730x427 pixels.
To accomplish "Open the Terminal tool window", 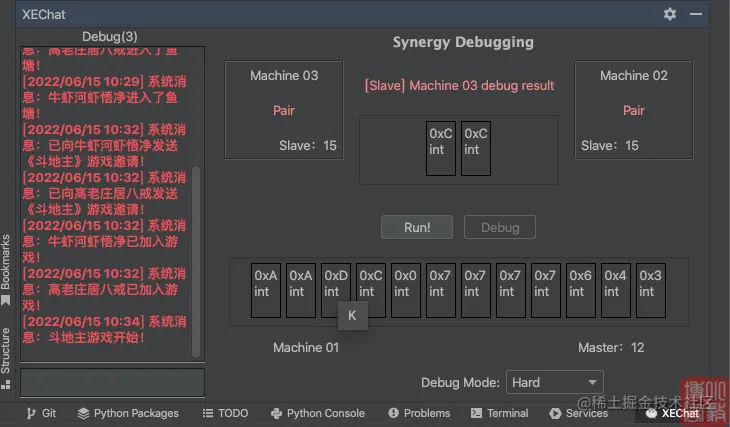I will pos(500,413).
